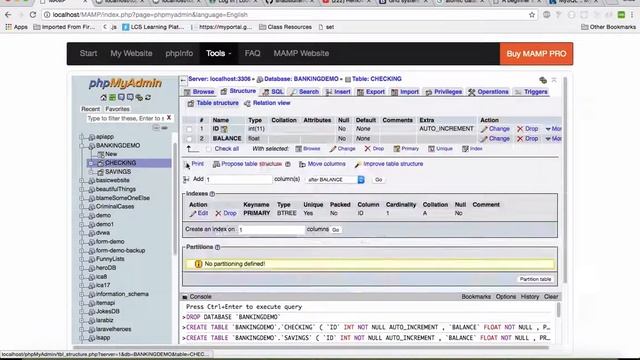Reload the navigation panel with the refresh icon
Screen dimensions: 640x360
(148, 98)
